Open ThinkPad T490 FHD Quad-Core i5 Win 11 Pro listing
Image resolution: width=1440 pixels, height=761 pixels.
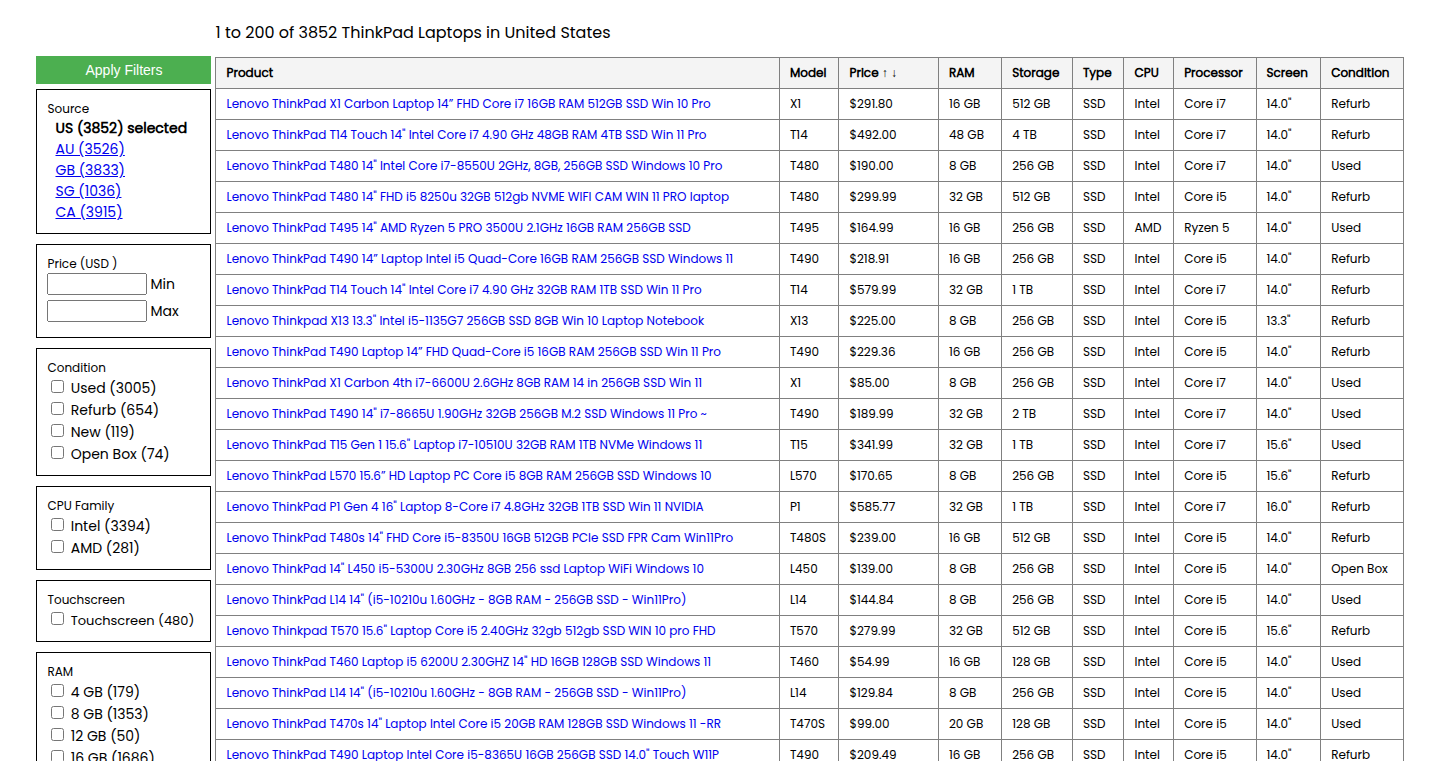pyautogui.click(x=473, y=352)
